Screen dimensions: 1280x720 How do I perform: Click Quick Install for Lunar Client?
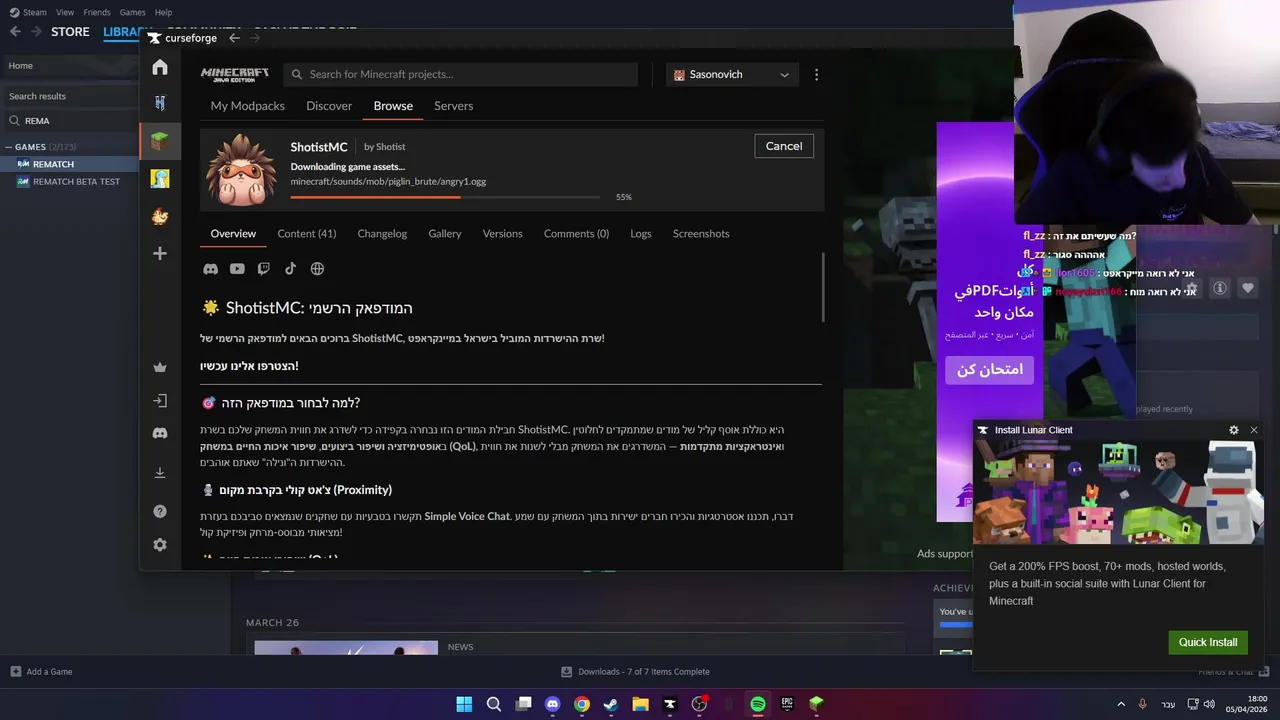click(1208, 642)
